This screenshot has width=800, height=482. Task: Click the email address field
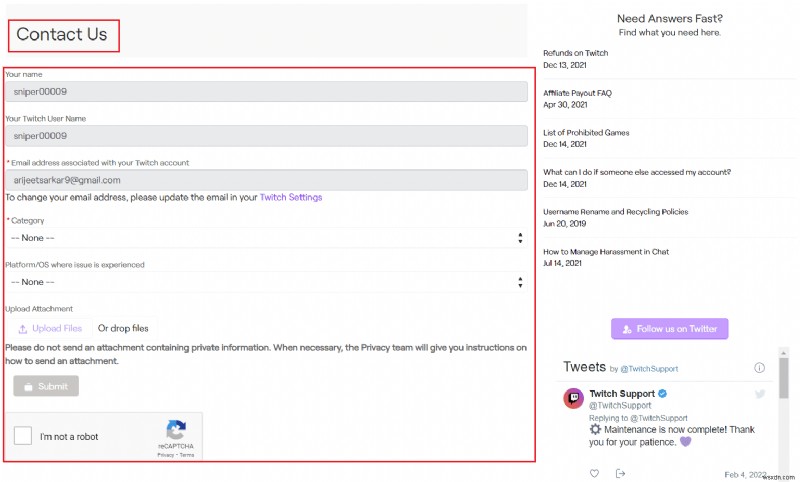click(266, 180)
